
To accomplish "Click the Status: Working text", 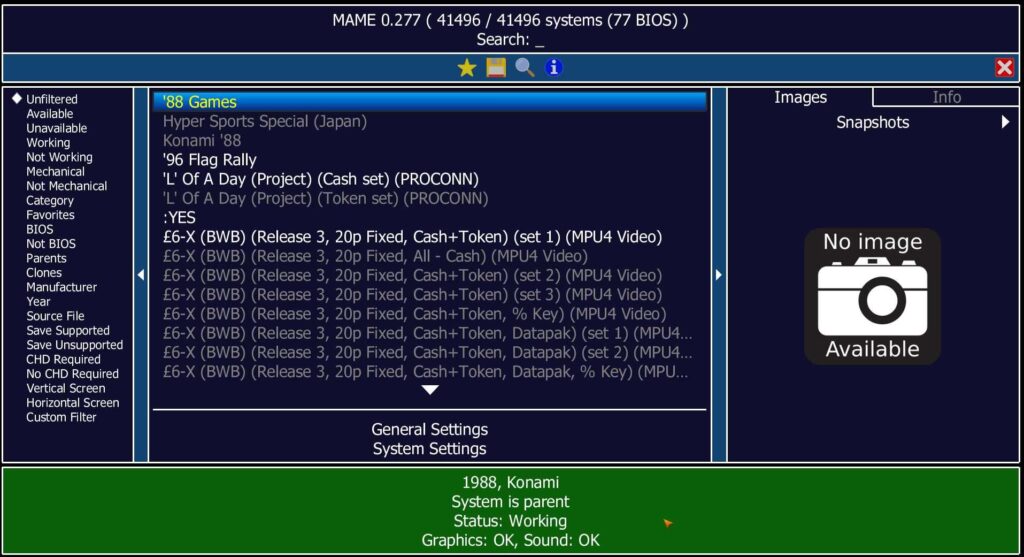I will coord(510,521).
